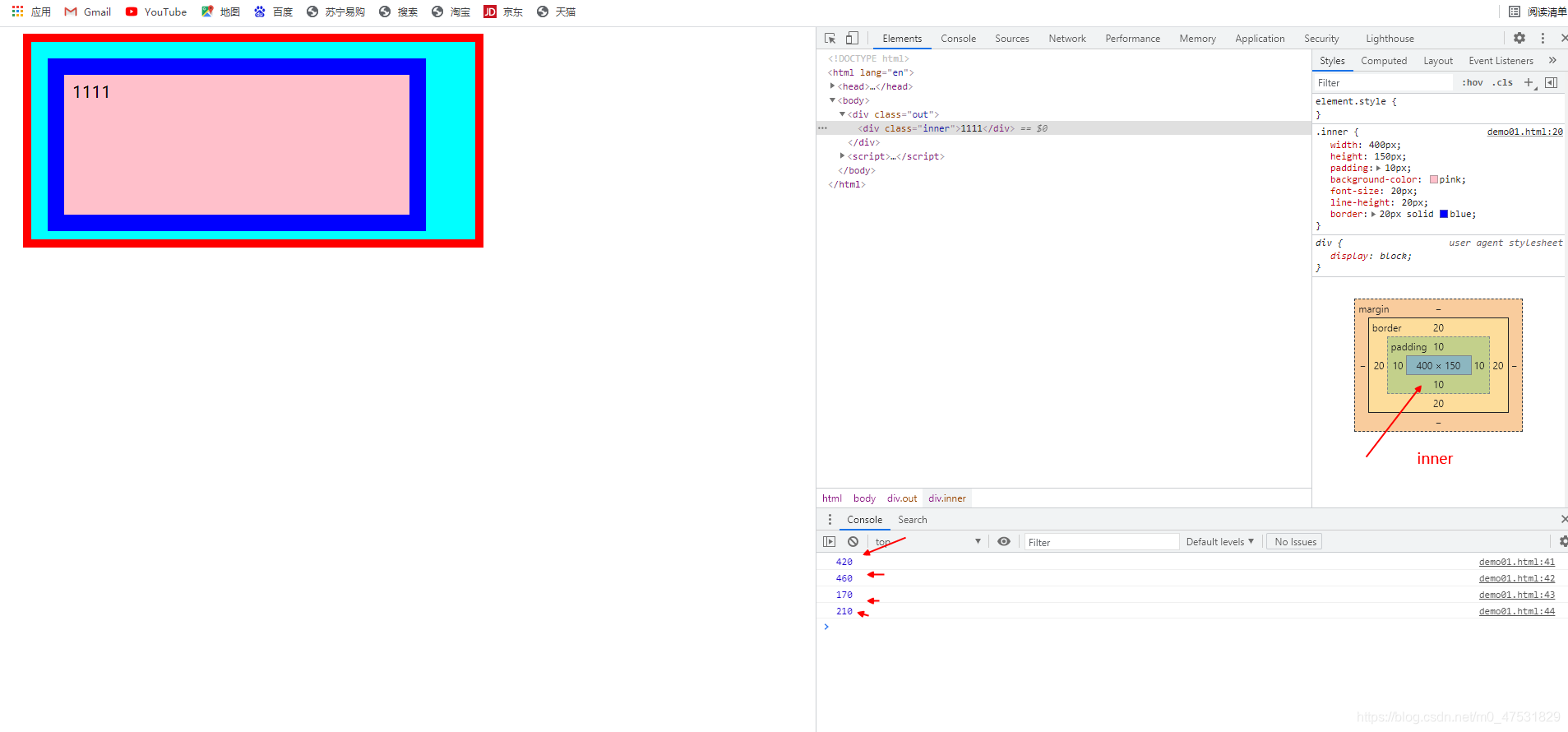The width and height of the screenshot is (1568, 732).
Task: Expand the padding shorthand property
Action: pyautogui.click(x=1378, y=168)
